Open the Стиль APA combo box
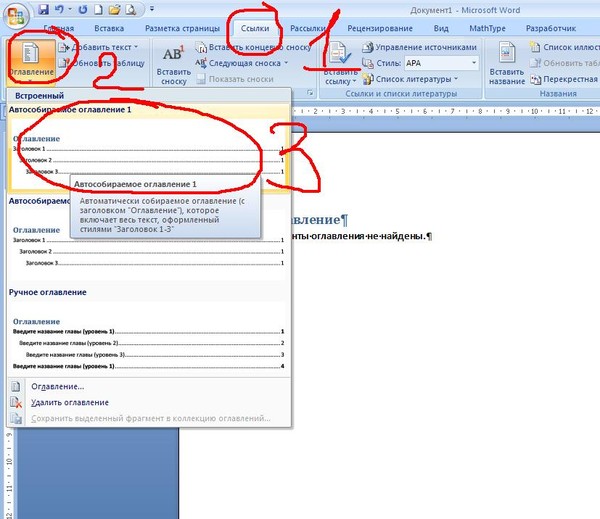This screenshot has height=519, width=600. click(x=441, y=63)
